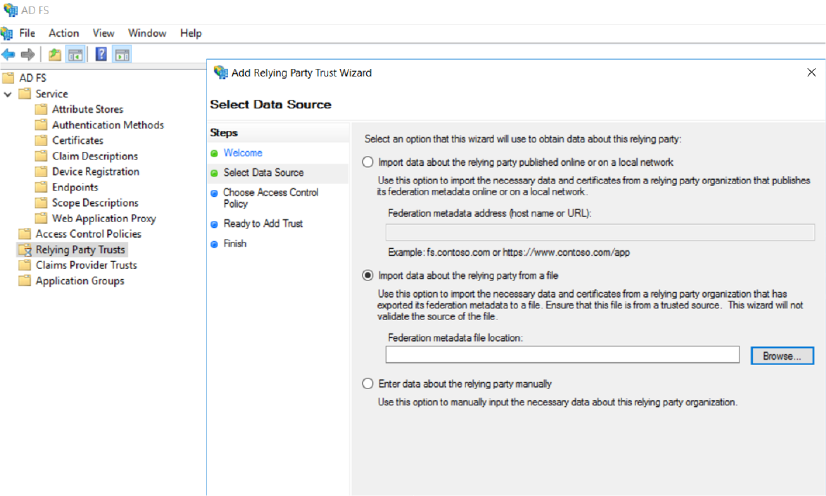
Task: Click the Claims Provider Trusts folder icon
Action: [x=24, y=265]
